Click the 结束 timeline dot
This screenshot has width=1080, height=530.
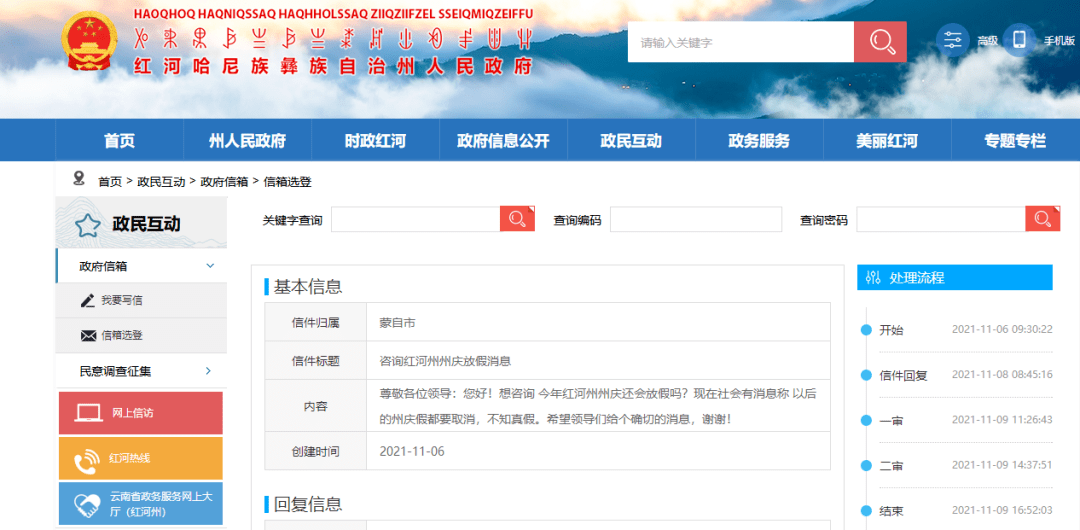point(866,511)
